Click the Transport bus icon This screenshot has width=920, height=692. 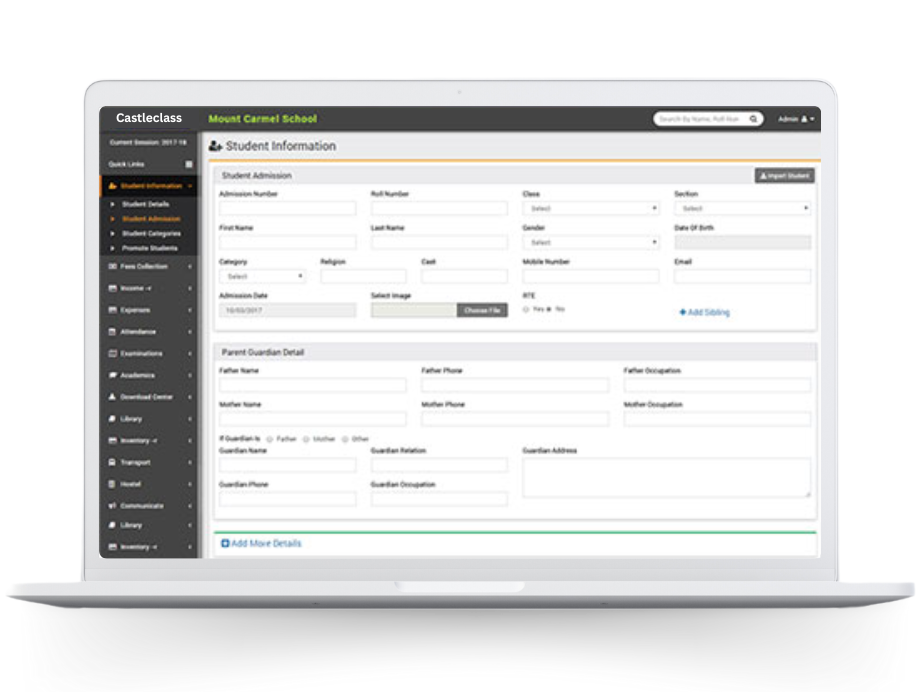[x=113, y=462]
